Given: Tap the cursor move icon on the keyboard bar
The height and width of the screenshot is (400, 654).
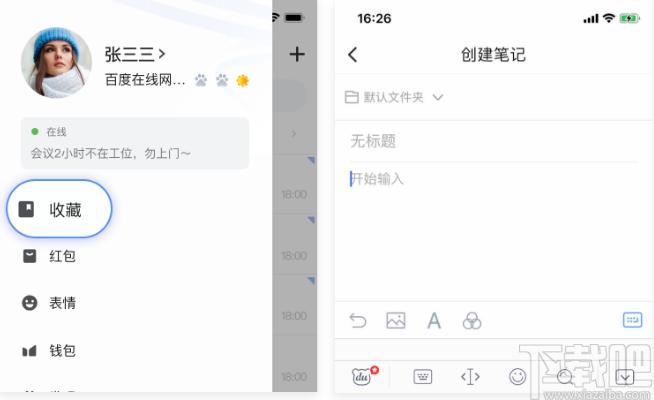Looking at the screenshot, I should pos(470,377).
